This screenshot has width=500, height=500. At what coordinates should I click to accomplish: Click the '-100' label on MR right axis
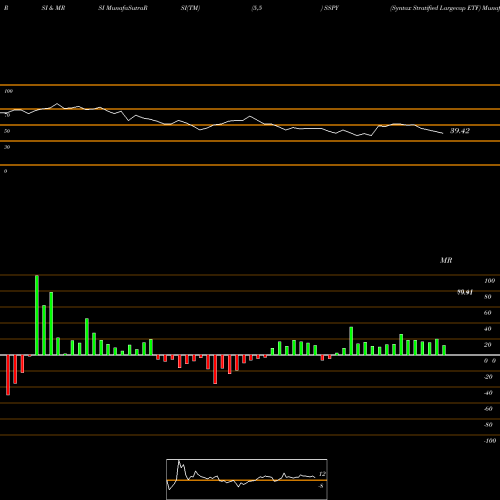coord(490,441)
